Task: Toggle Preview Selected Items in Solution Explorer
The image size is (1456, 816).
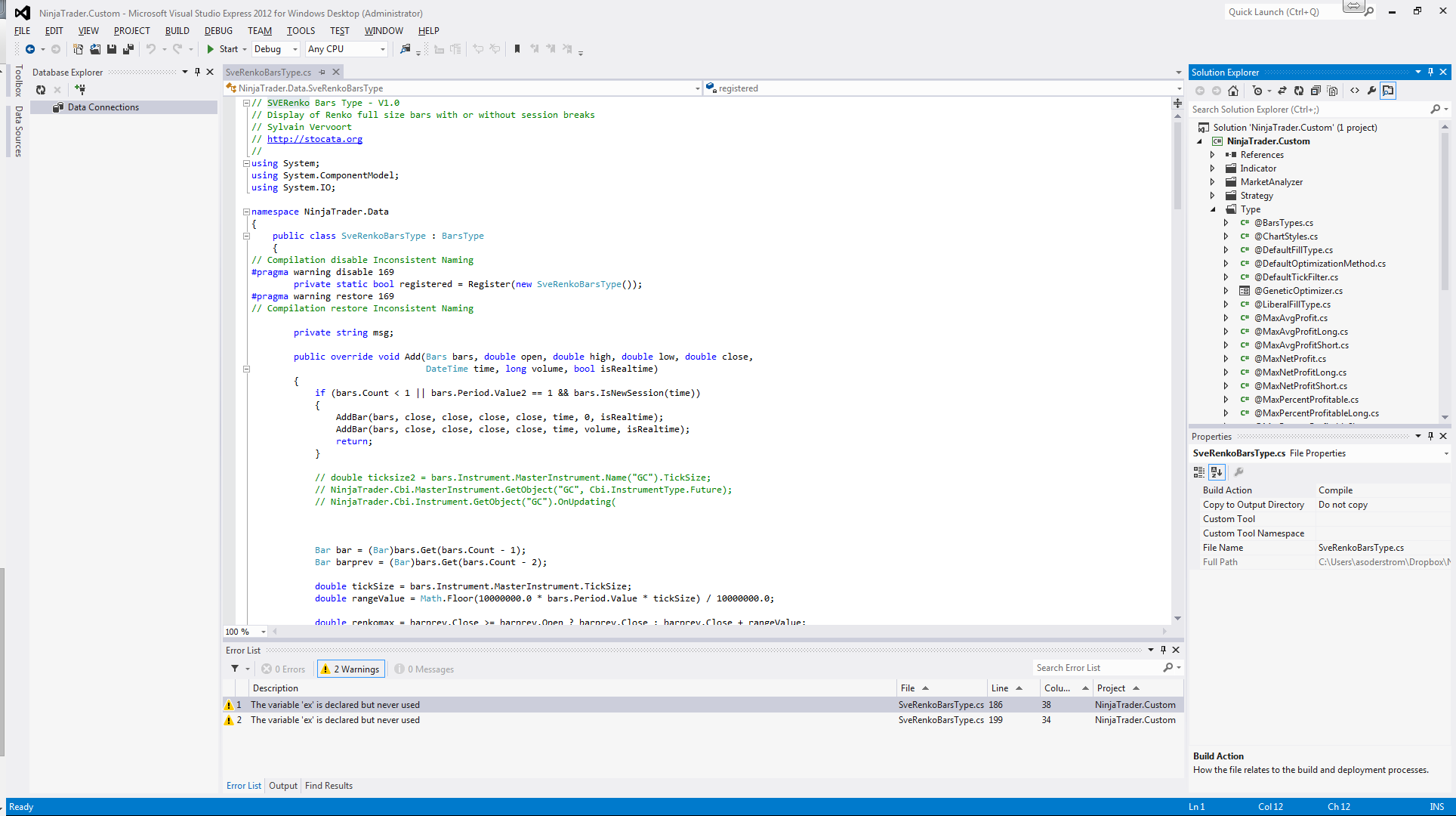Action: (1388, 91)
